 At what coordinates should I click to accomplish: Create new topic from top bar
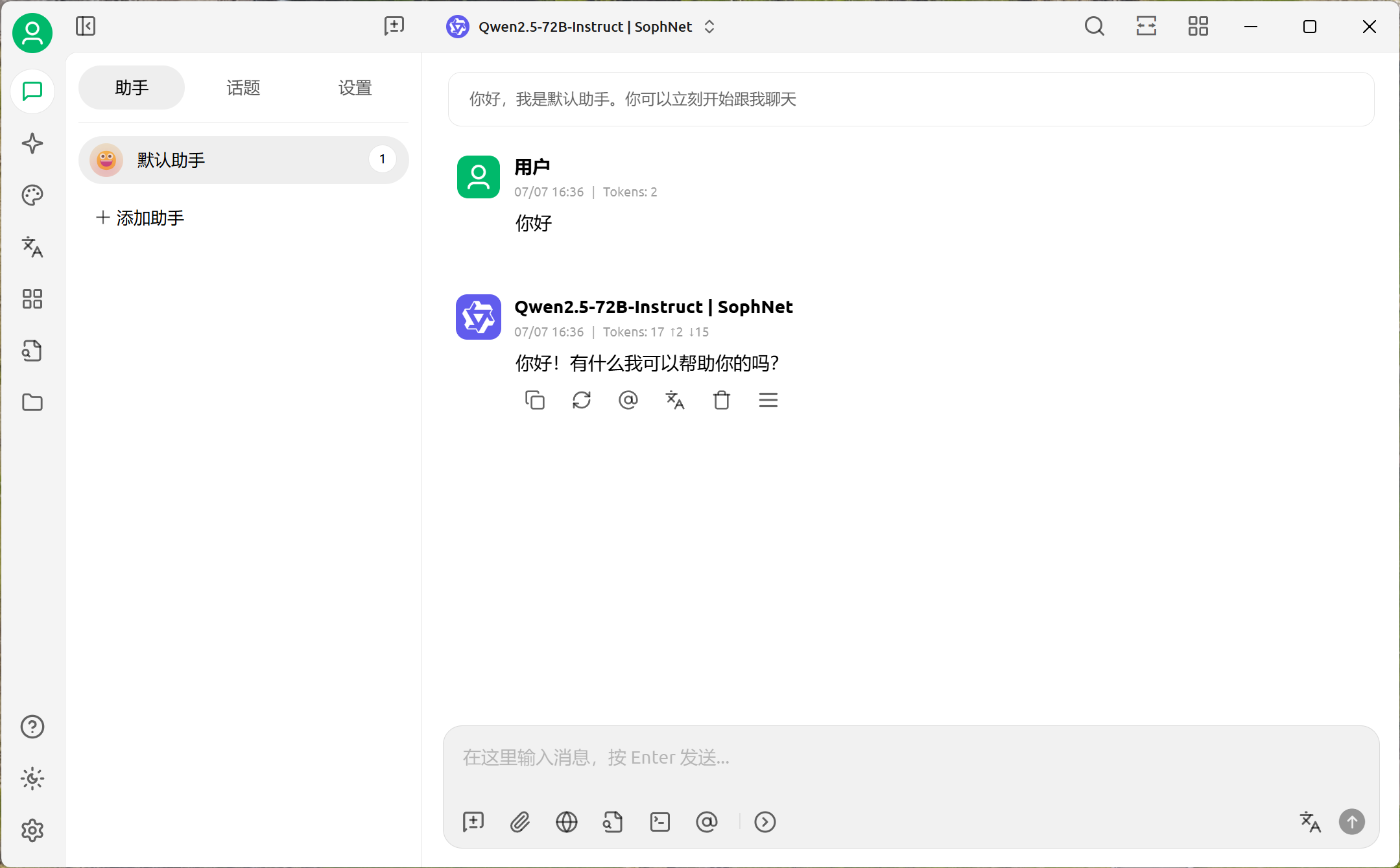click(x=394, y=27)
